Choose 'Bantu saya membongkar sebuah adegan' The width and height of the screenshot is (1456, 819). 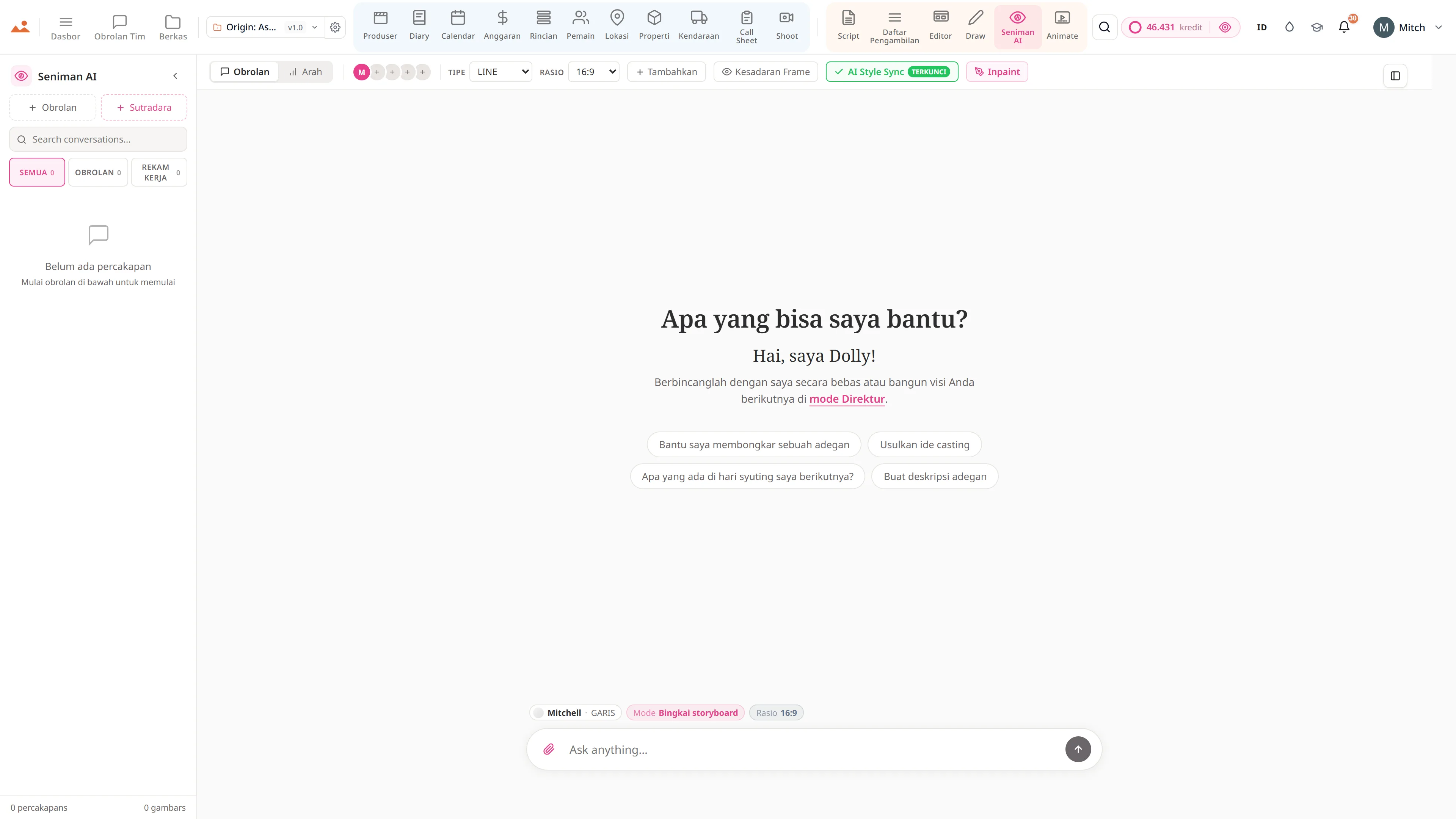pos(754,444)
